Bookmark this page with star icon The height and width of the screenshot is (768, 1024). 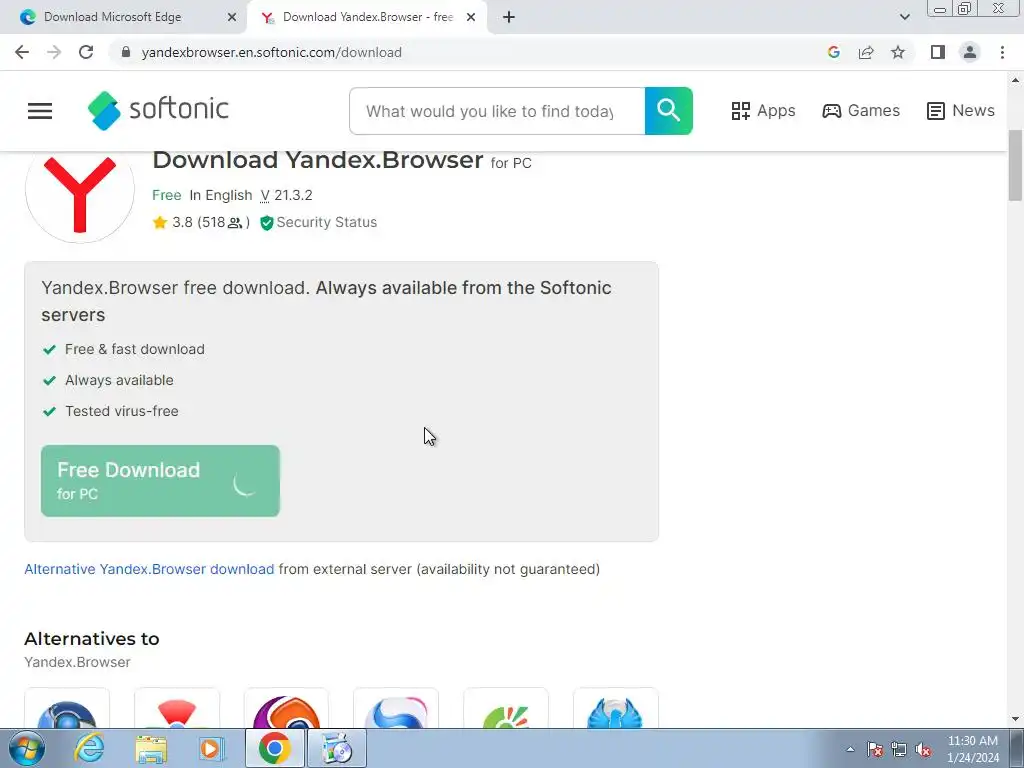coord(898,52)
